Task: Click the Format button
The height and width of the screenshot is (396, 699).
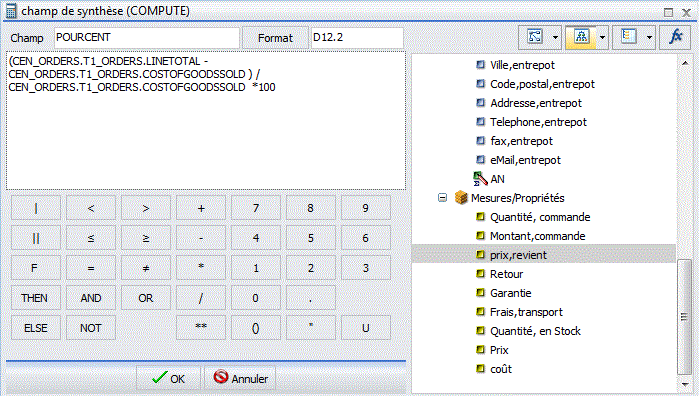Action: (275, 38)
